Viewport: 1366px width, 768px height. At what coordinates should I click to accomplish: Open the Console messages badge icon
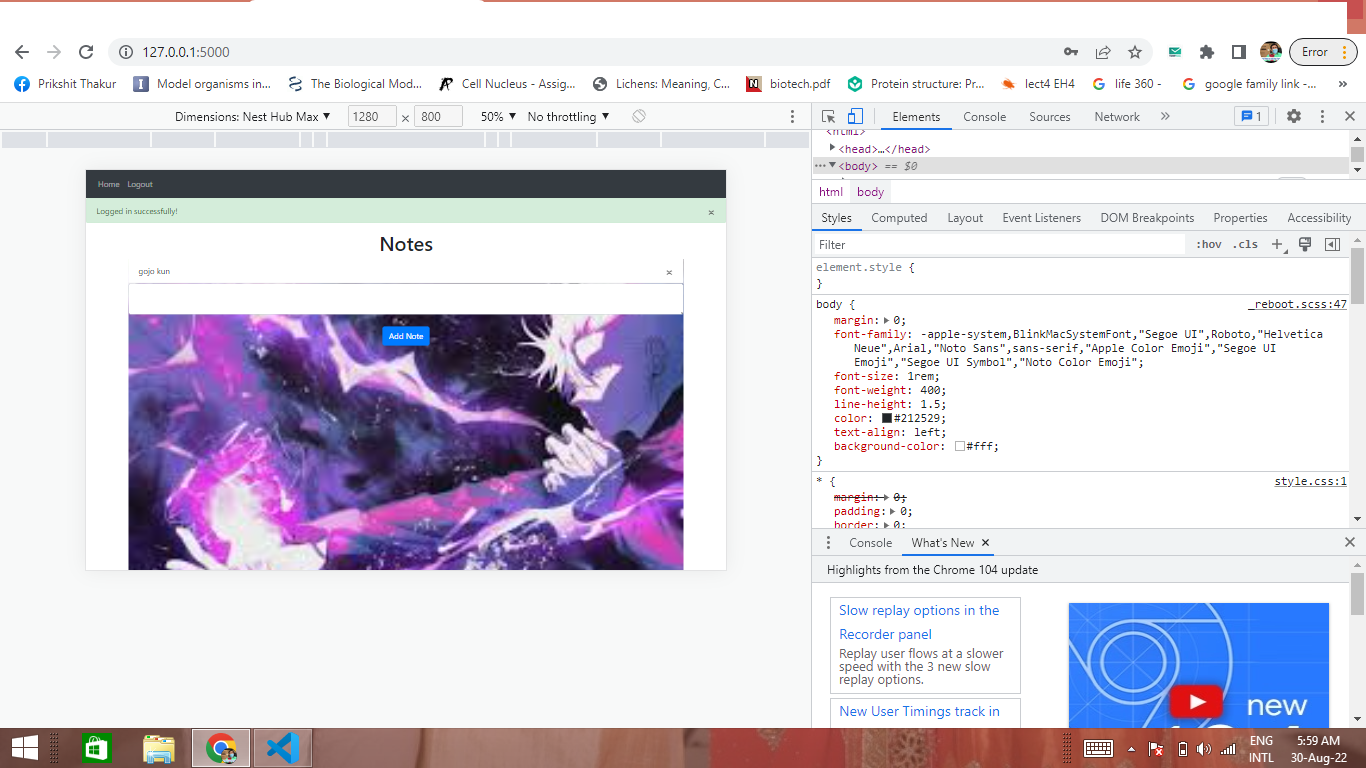click(1251, 116)
